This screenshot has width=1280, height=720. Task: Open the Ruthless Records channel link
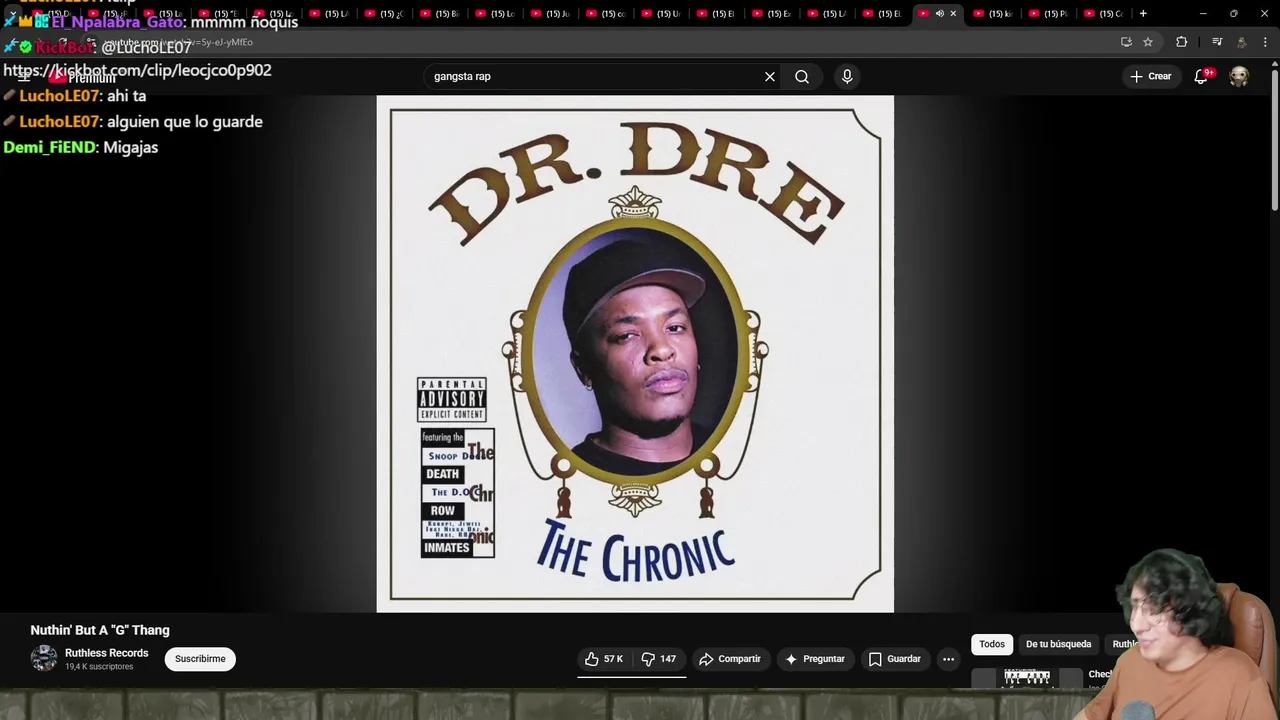pyautogui.click(x=106, y=653)
